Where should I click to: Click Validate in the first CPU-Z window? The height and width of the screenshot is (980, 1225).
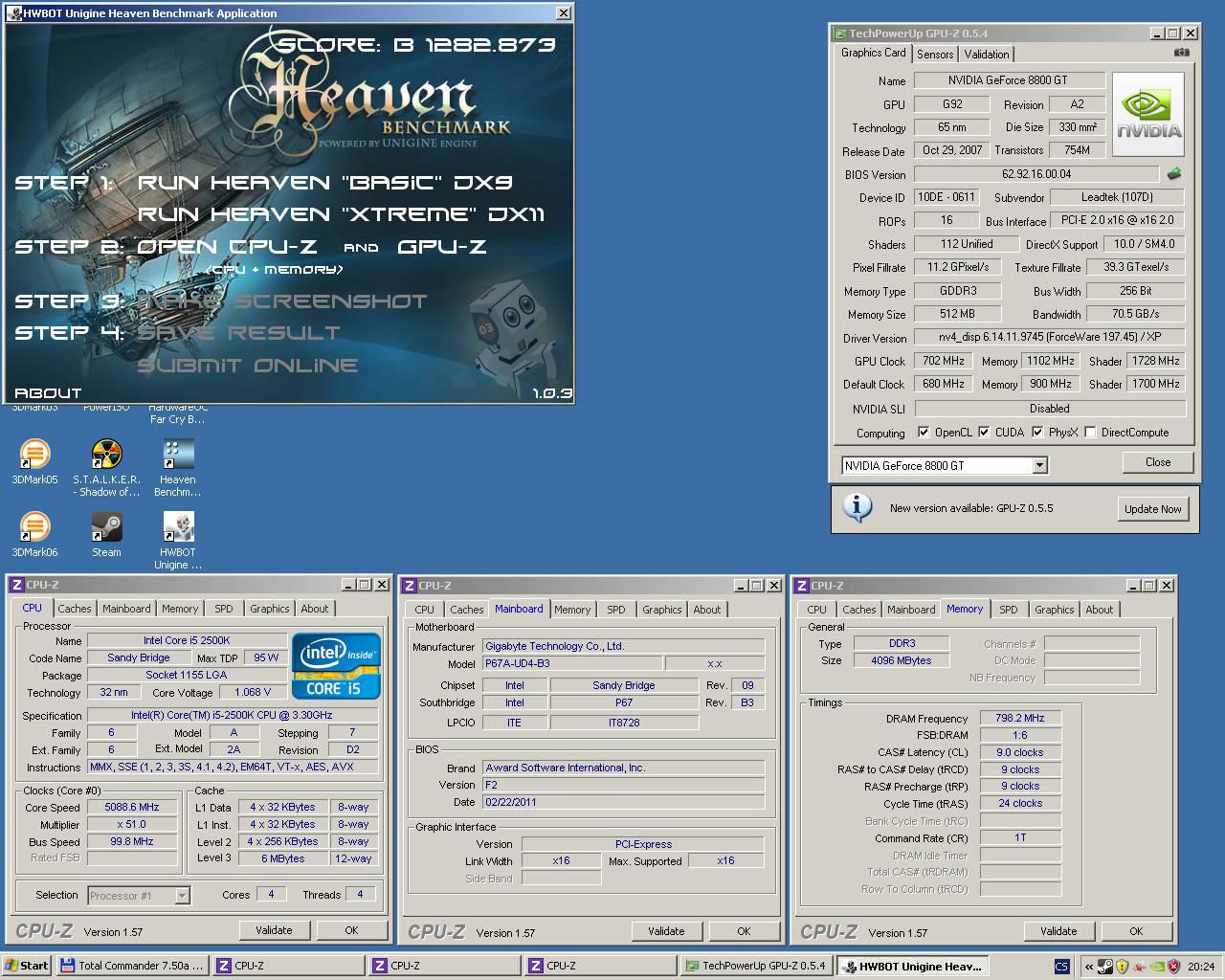click(274, 930)
